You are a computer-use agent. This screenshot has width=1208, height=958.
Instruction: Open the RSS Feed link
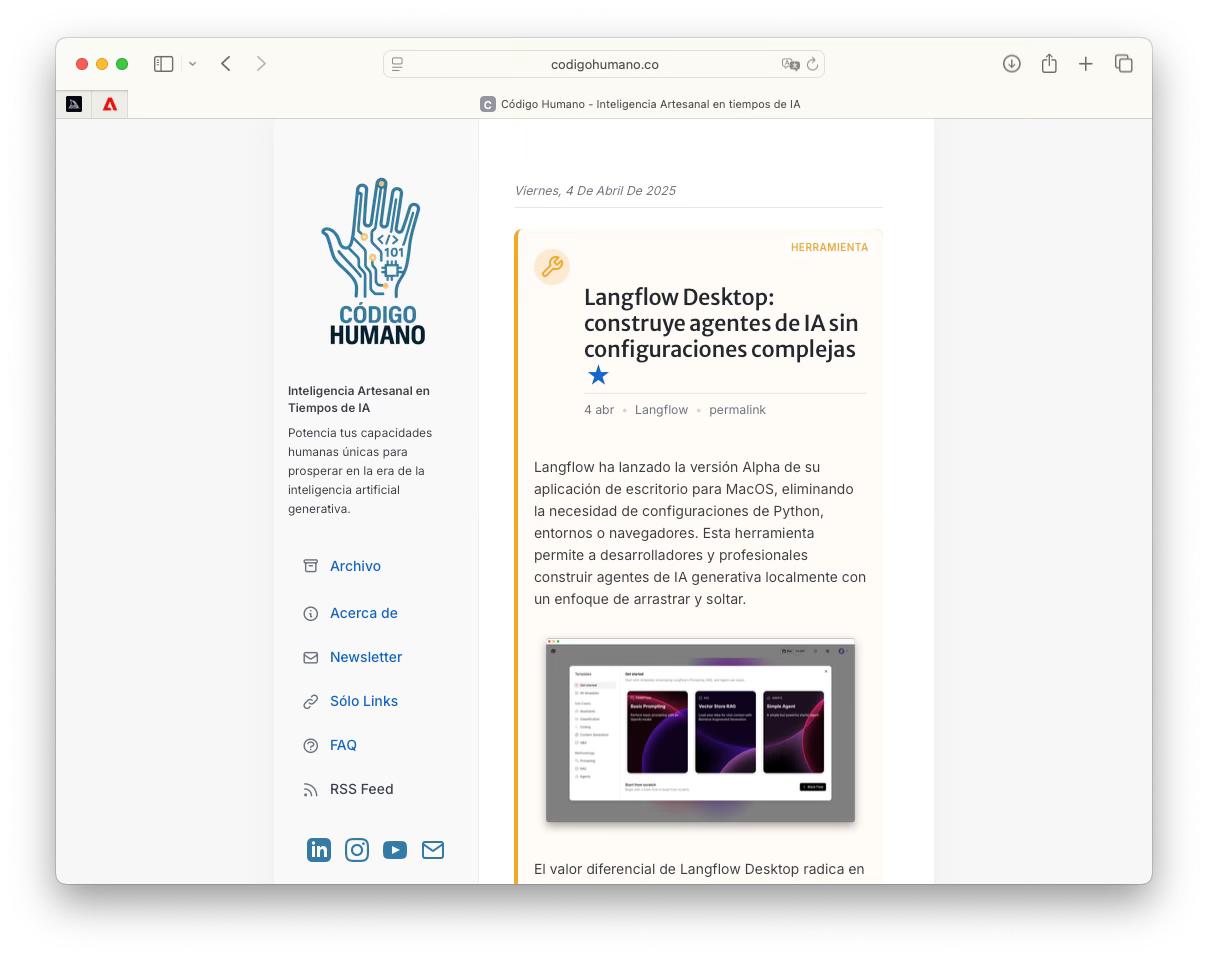361,789
